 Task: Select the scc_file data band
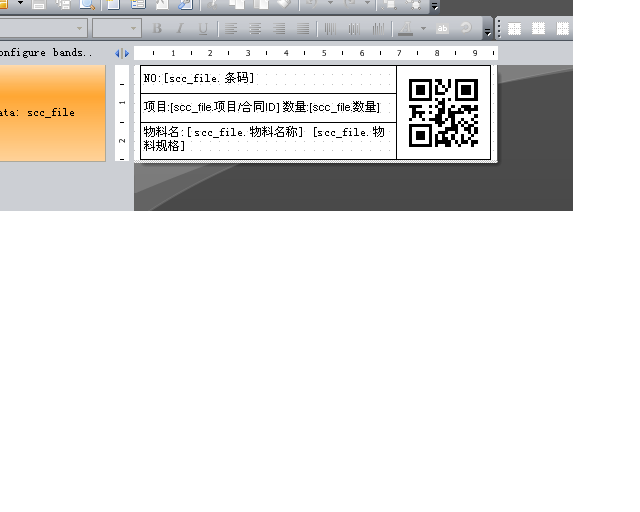coord(53,113)
